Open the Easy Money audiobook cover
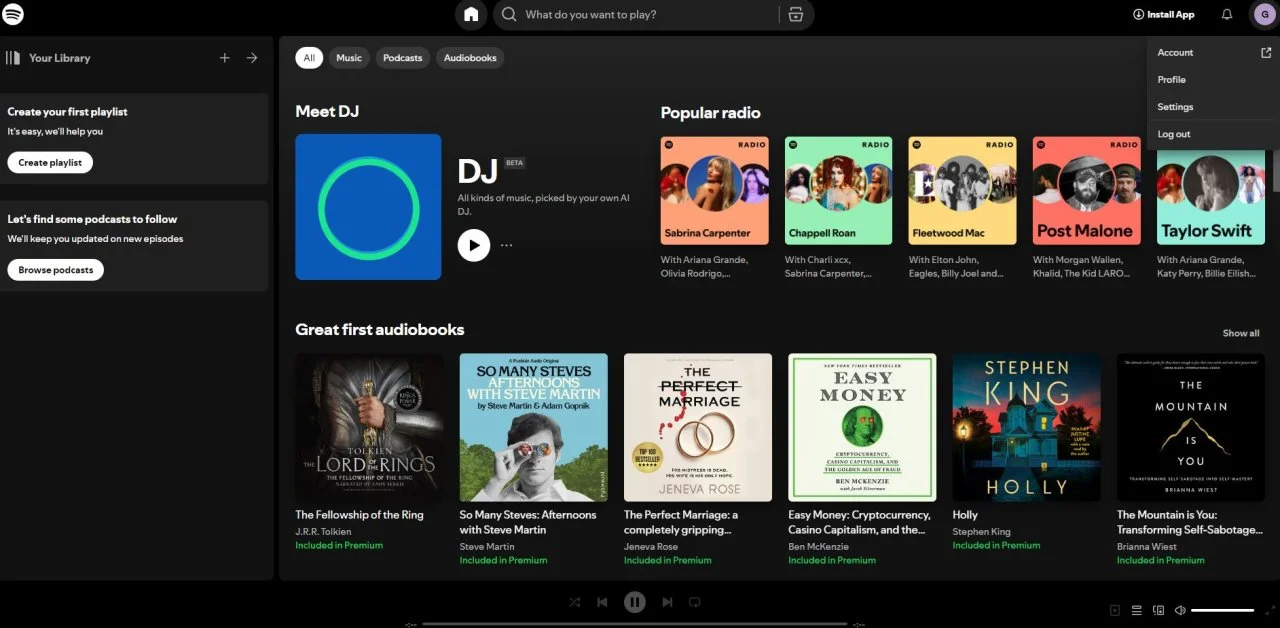 [x=862, y=427]
